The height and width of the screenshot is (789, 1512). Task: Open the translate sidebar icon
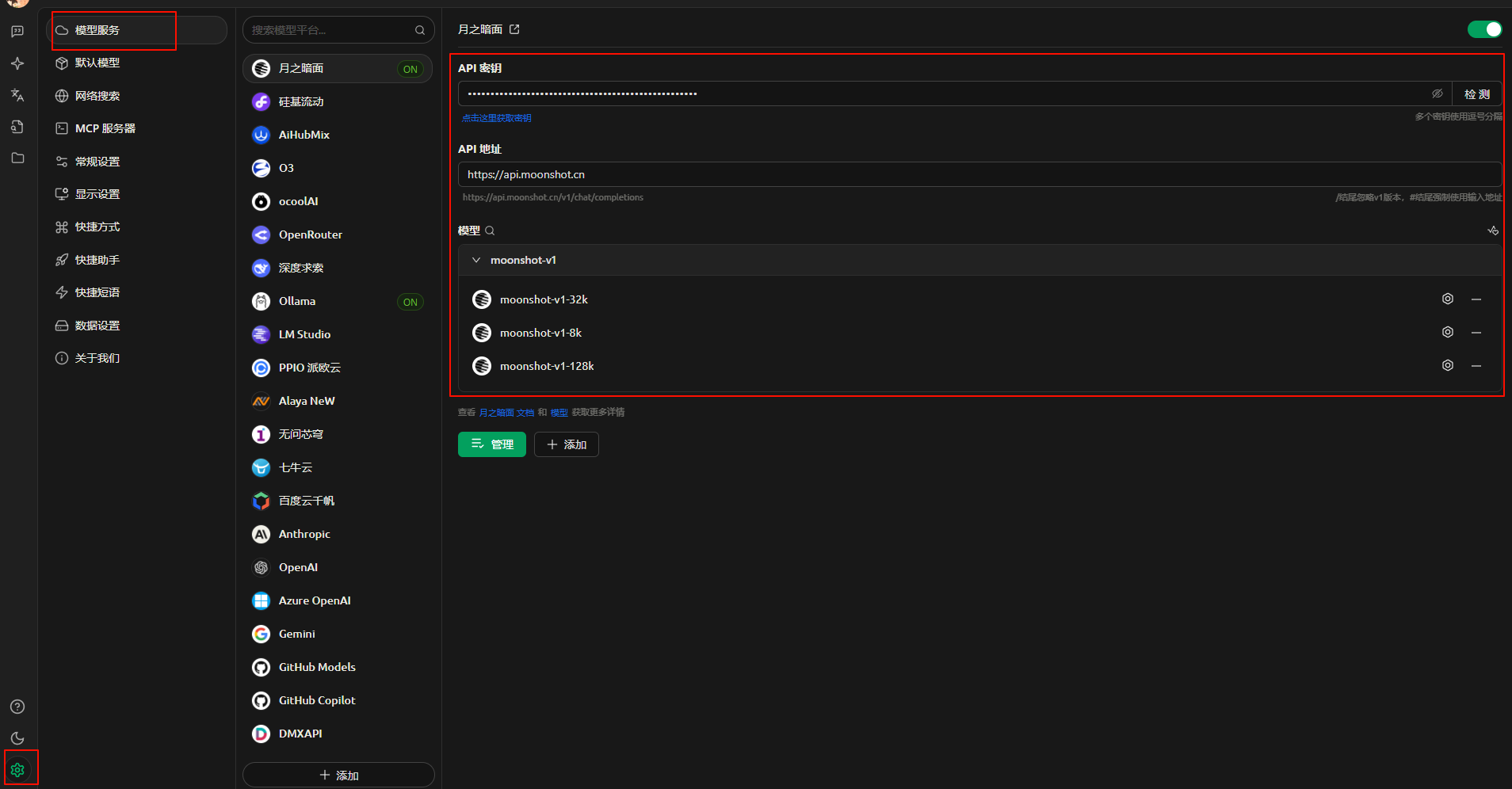pyautogui.click(x=17, y=95)
